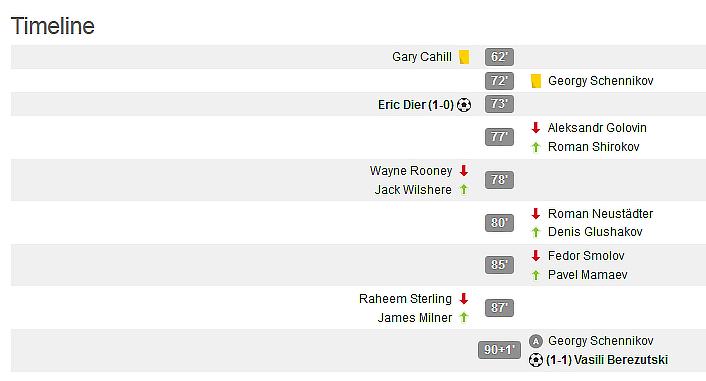Open Eric Dier (1-0) player link

pyautogui.click(x=416, y=105)
